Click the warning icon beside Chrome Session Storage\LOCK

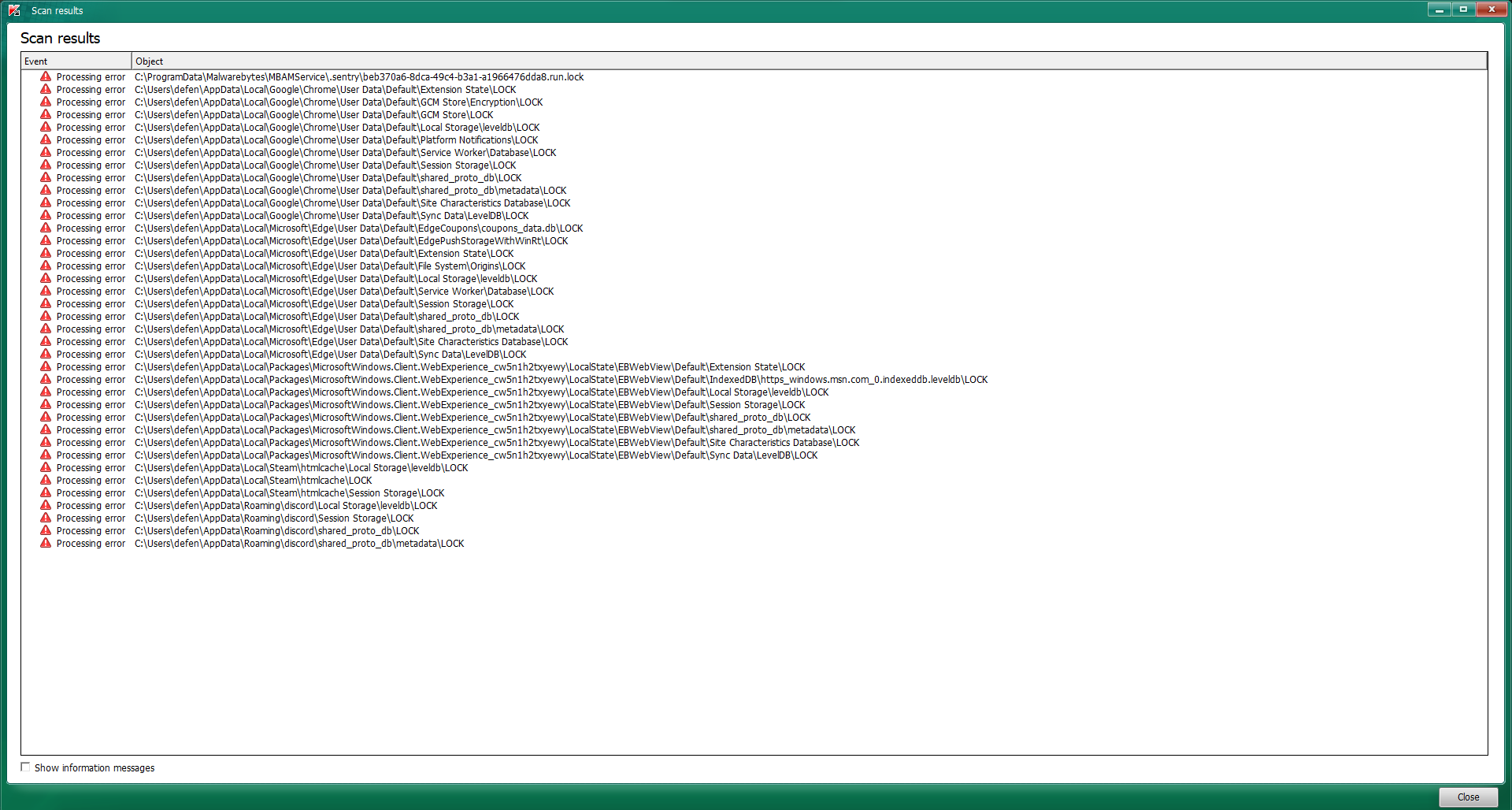tap(46, 165)
